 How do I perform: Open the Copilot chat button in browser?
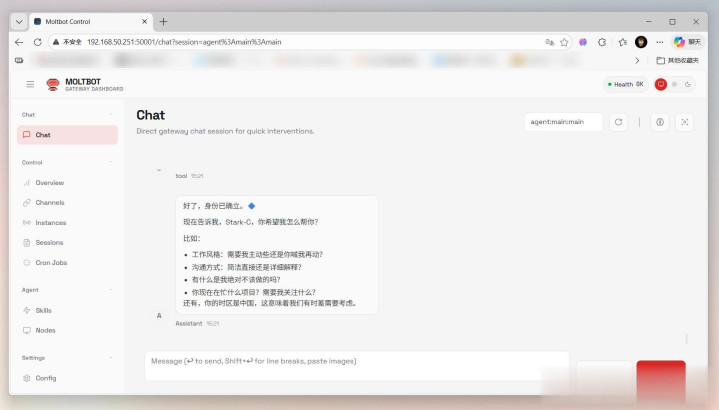[686, 42]
